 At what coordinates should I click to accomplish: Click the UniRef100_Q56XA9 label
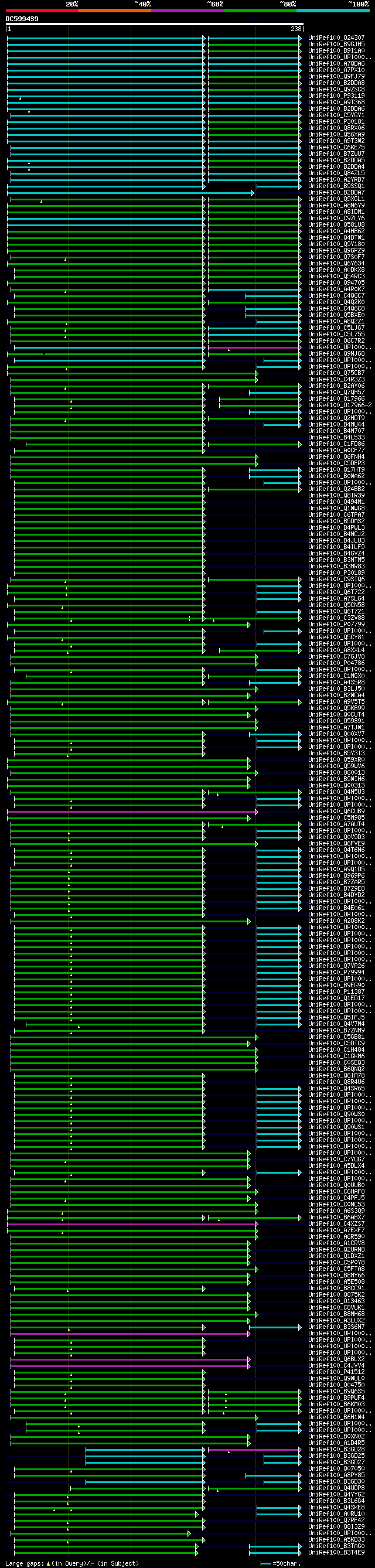[x=337, y=135]
